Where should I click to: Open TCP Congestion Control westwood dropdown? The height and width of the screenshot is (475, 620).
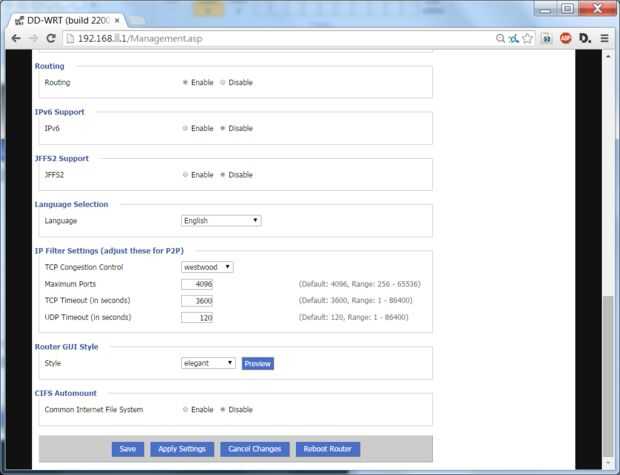coord(207,267)
